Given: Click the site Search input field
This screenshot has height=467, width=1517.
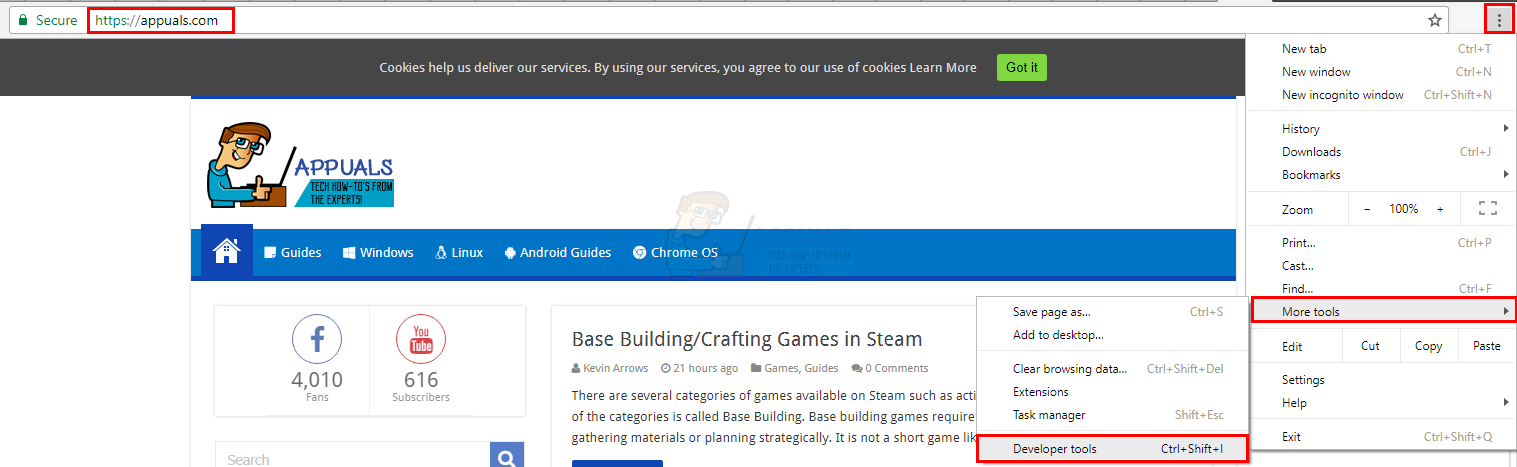Looking at the screenshot, I should click(x=352, y=456).
